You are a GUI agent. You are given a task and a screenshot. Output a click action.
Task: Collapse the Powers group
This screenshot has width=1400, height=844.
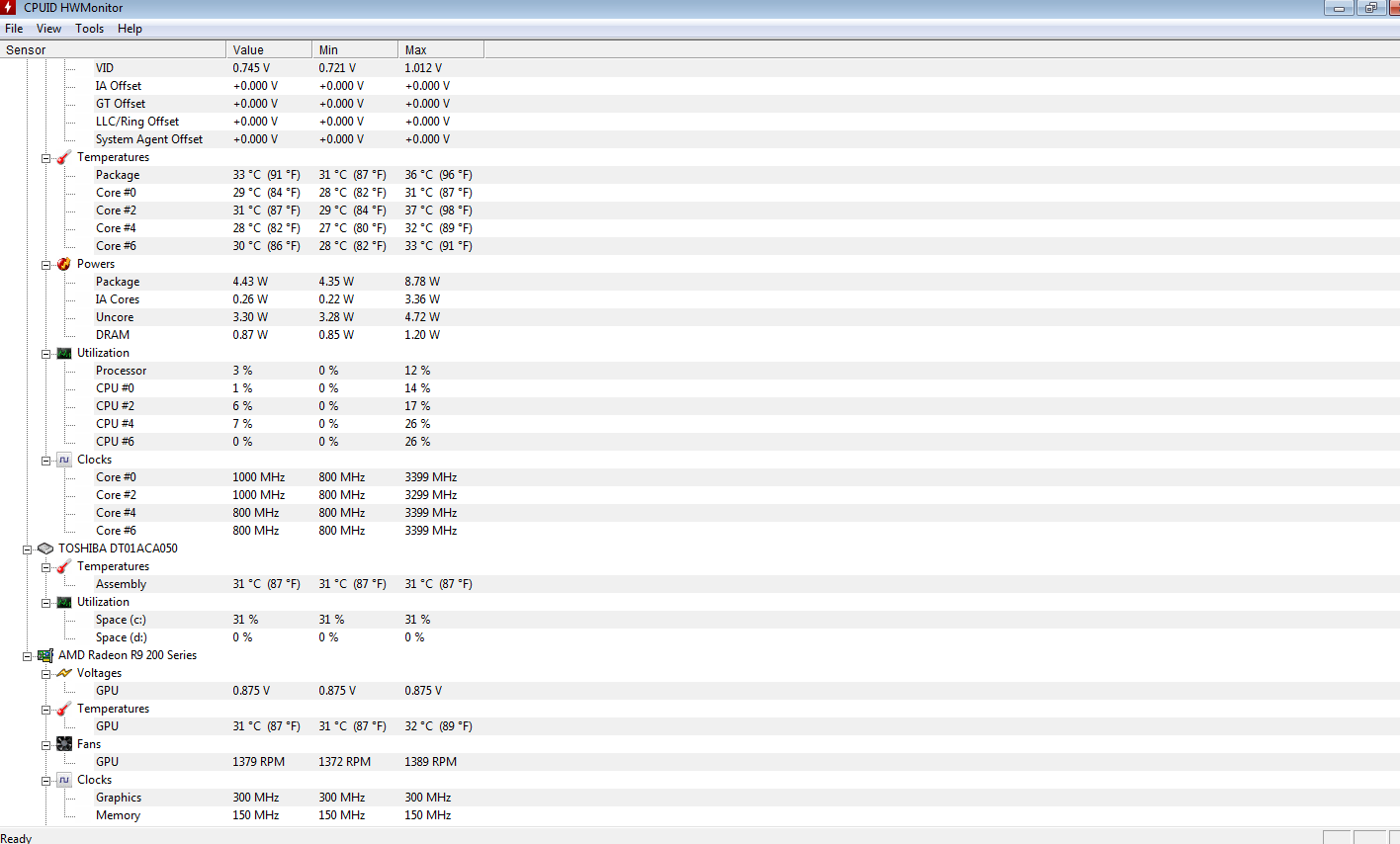[45, 265]
